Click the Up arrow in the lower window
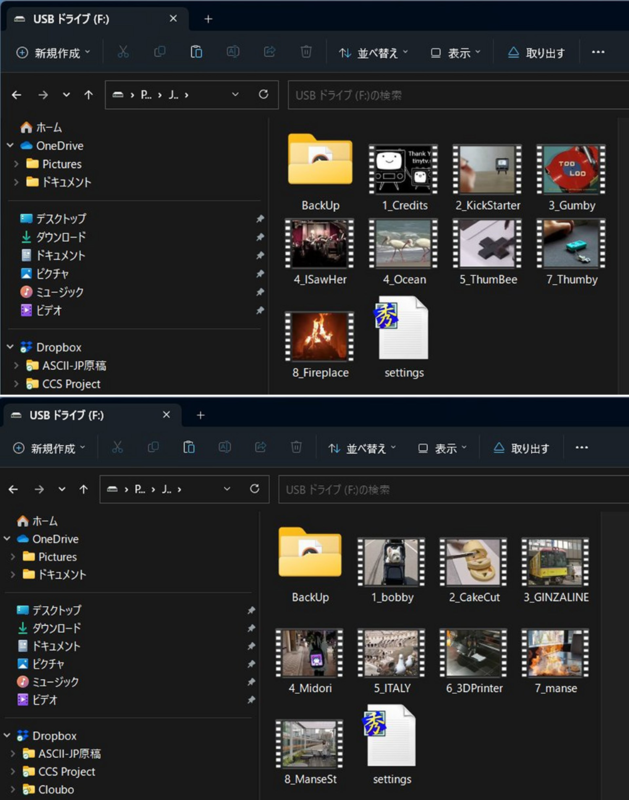Image resolution: width=629 pixels, height=800 pixels. (x=83, y=489)
